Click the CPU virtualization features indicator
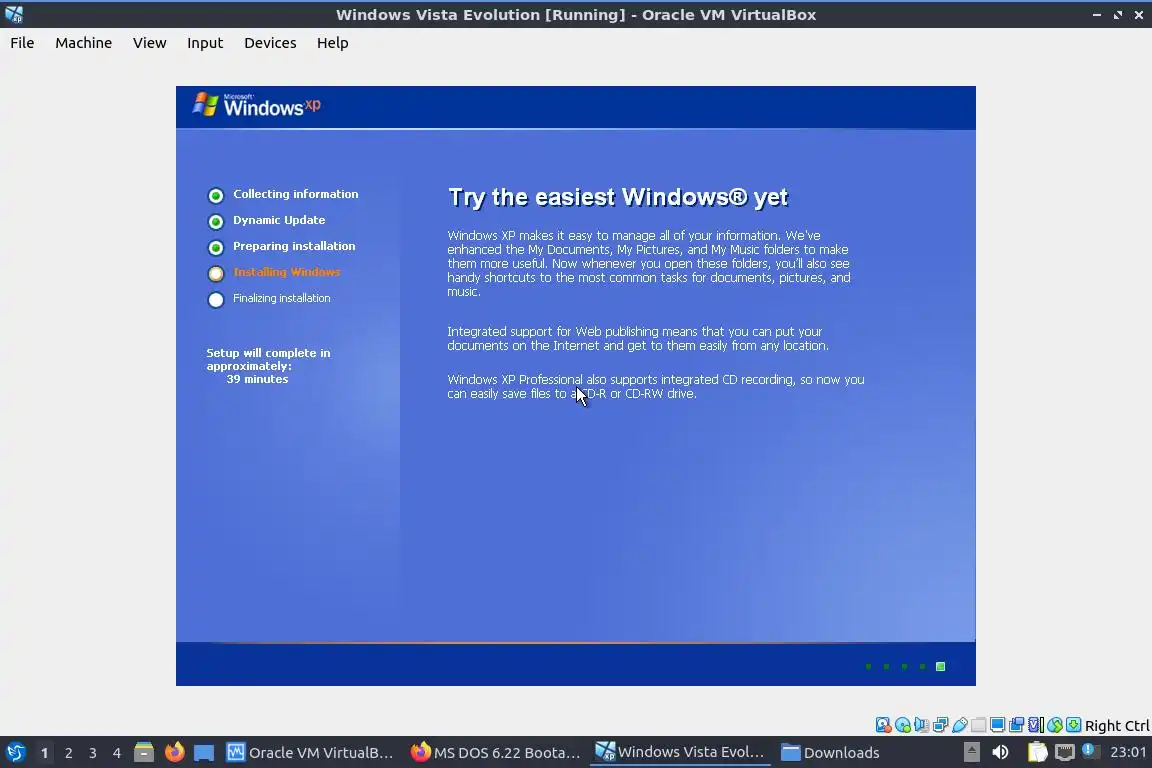The image size is (1152, 768). [x=1036, y=725]
